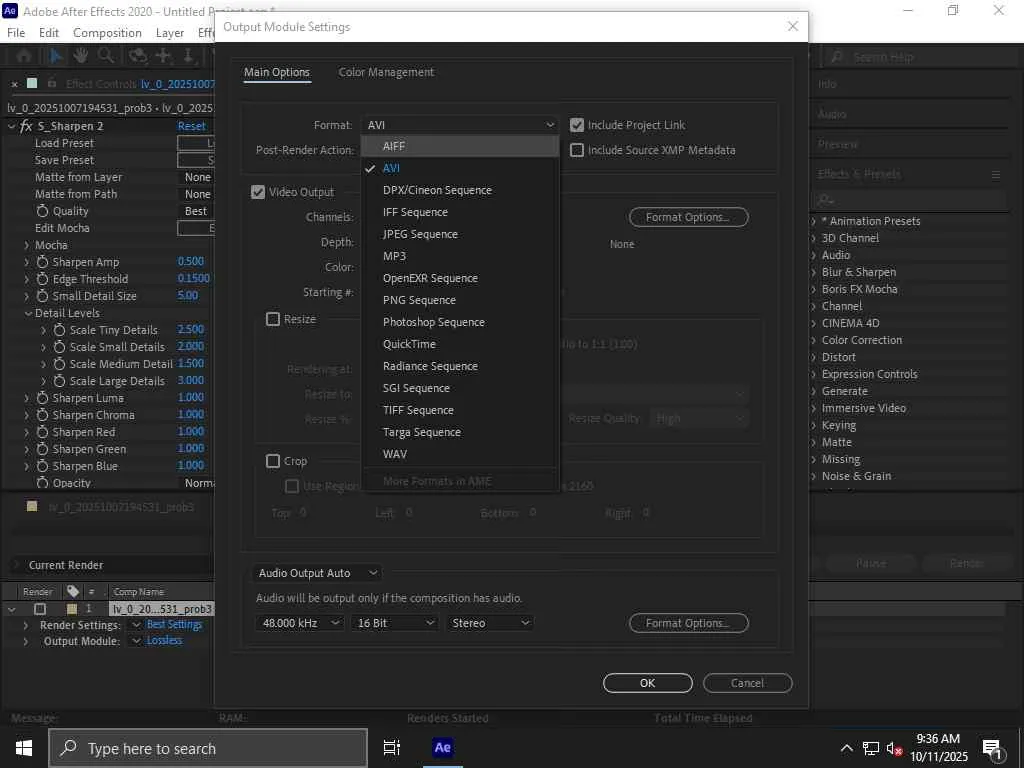Screen dimensions: 1024x768
Task: Choose DPX/Cineon Sequence format
Action: (x=460, y=190)
